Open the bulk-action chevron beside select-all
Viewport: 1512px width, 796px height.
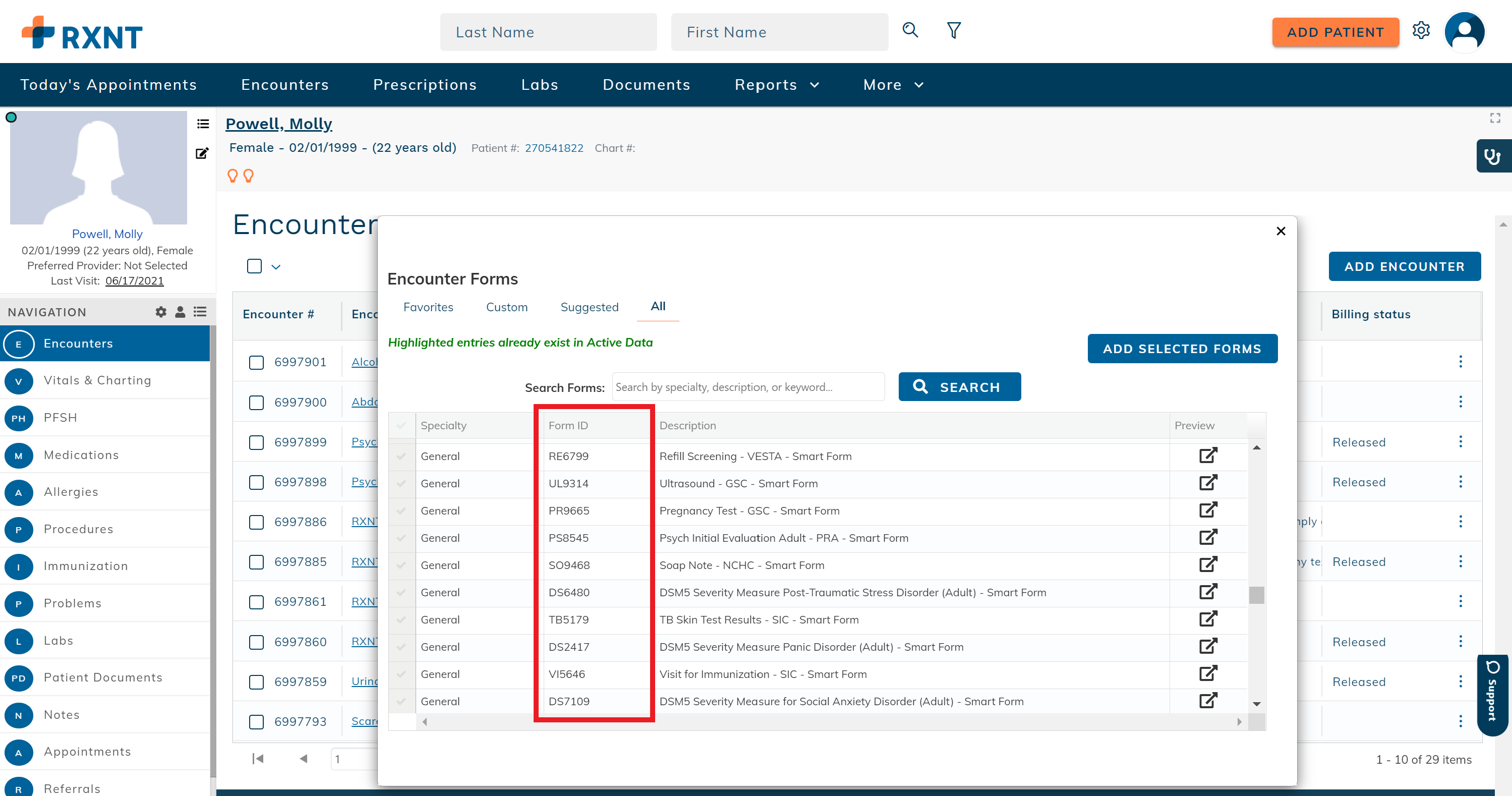pos(275,267)
